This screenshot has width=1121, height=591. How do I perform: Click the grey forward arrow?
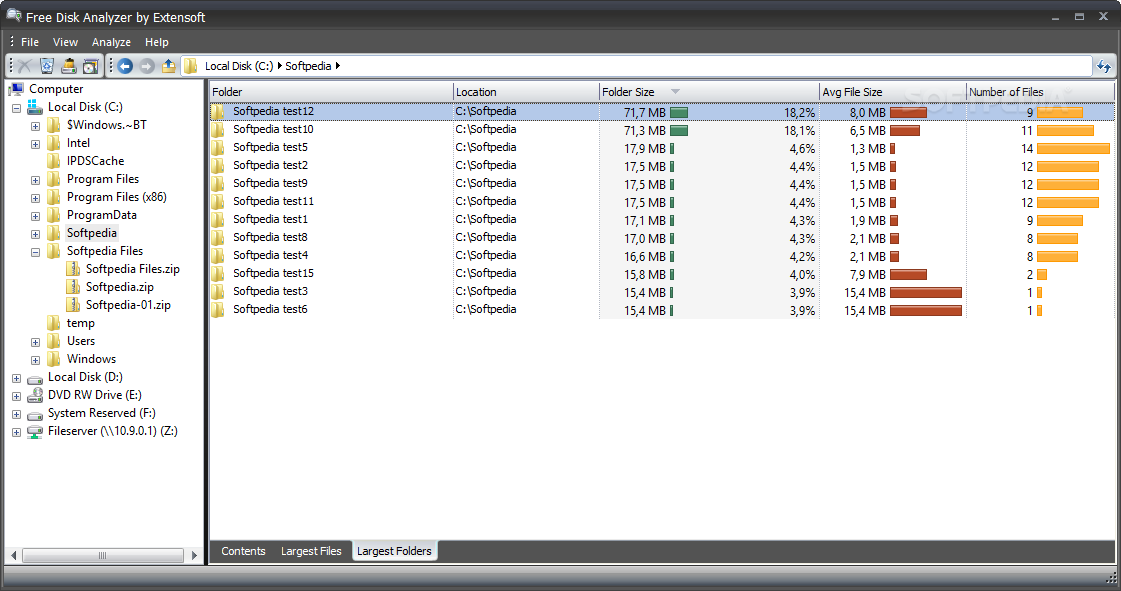tap(147, 66)
